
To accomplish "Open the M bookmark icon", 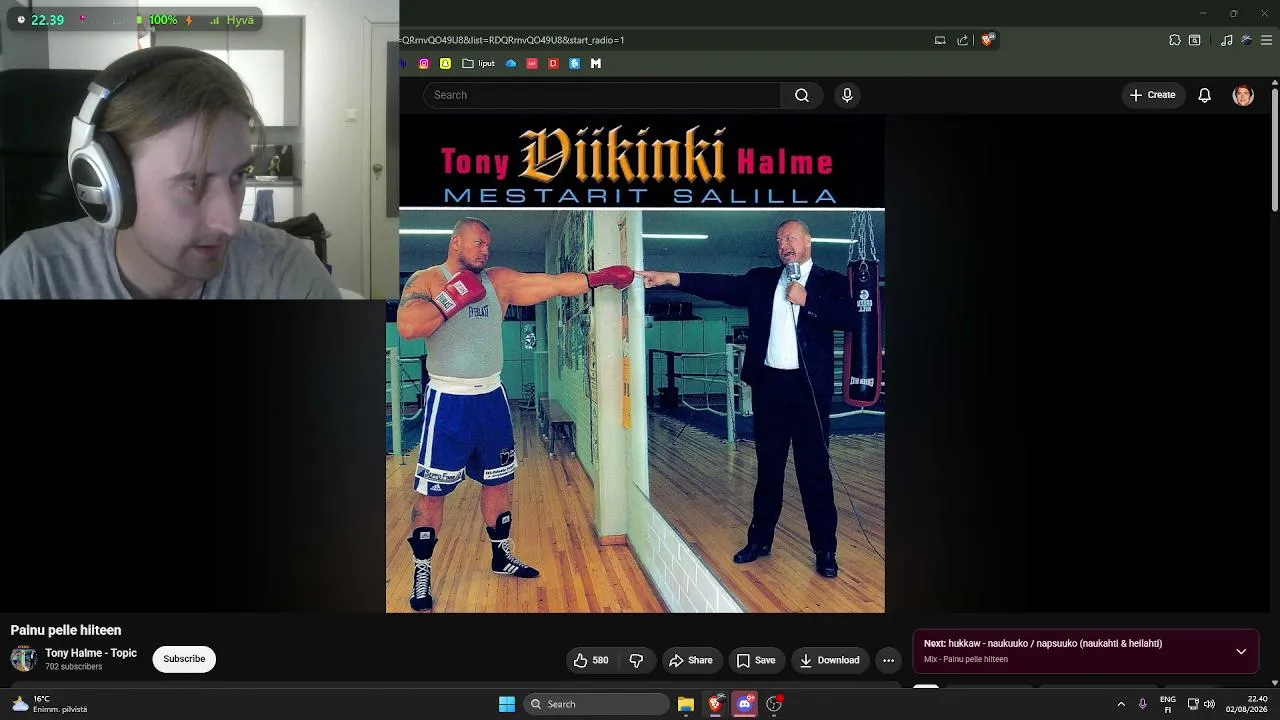I will [x=596, y=63].
